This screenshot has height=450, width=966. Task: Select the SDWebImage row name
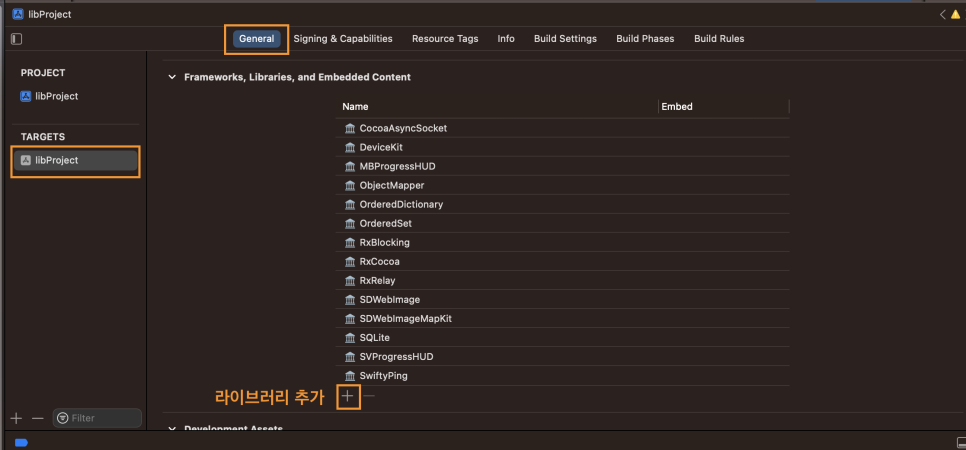[389, 300]
